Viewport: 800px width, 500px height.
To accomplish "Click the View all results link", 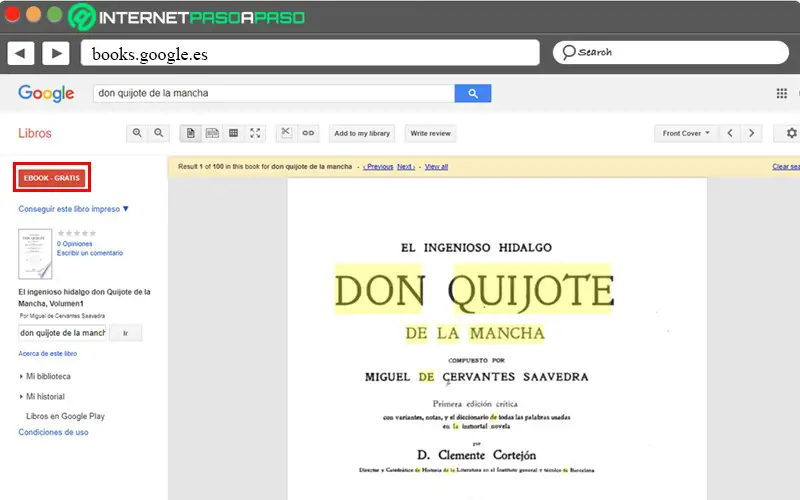I will [x=436, y=167].
